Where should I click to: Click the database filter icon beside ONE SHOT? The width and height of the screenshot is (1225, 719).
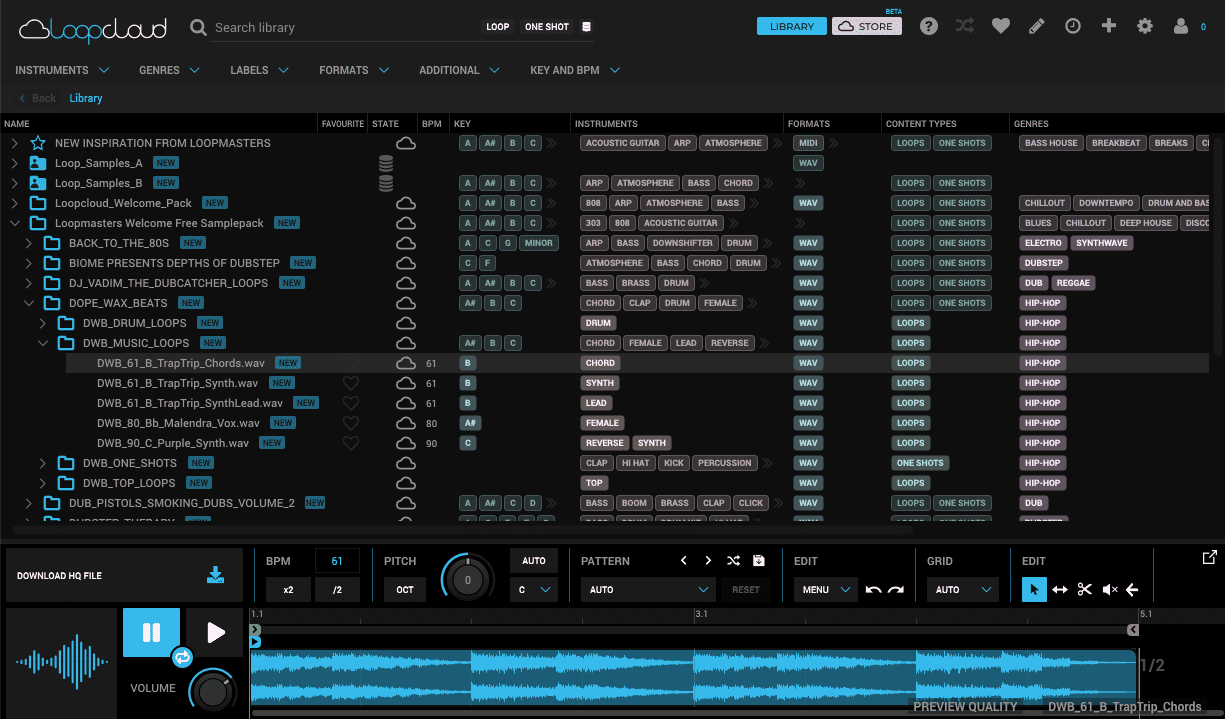586,27
